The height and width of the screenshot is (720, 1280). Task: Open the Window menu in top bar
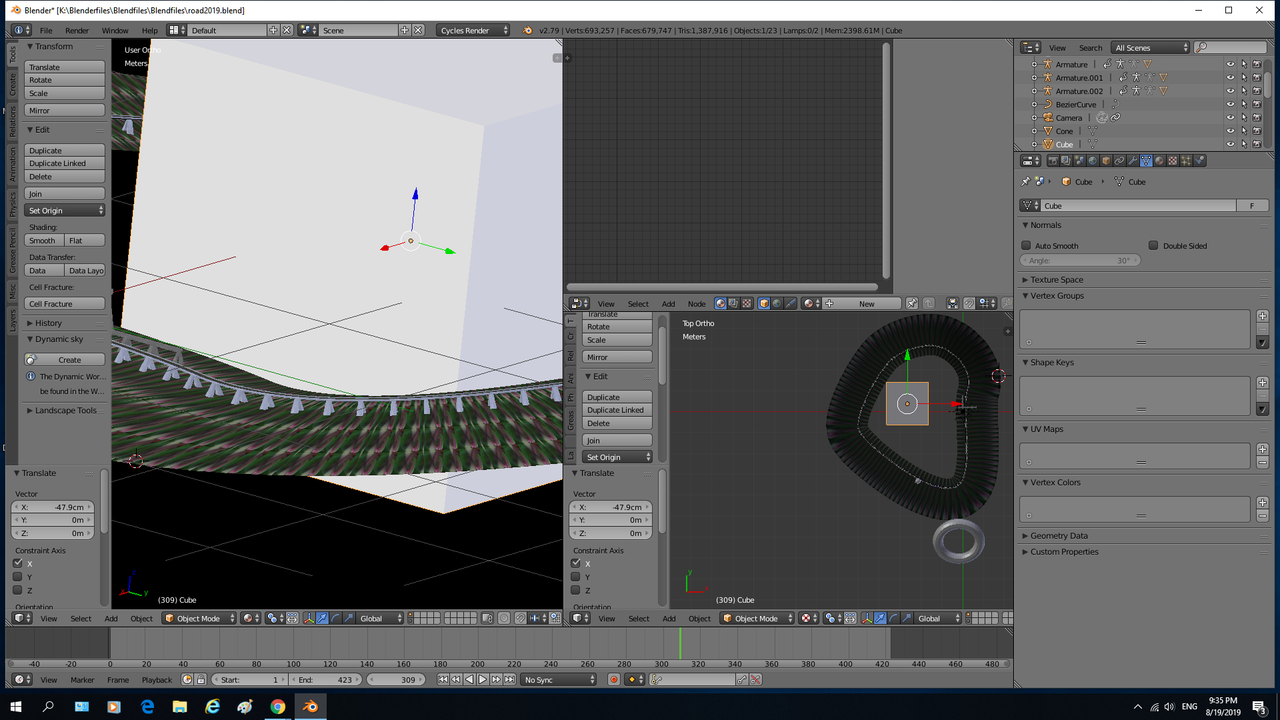tap(115, 30)
